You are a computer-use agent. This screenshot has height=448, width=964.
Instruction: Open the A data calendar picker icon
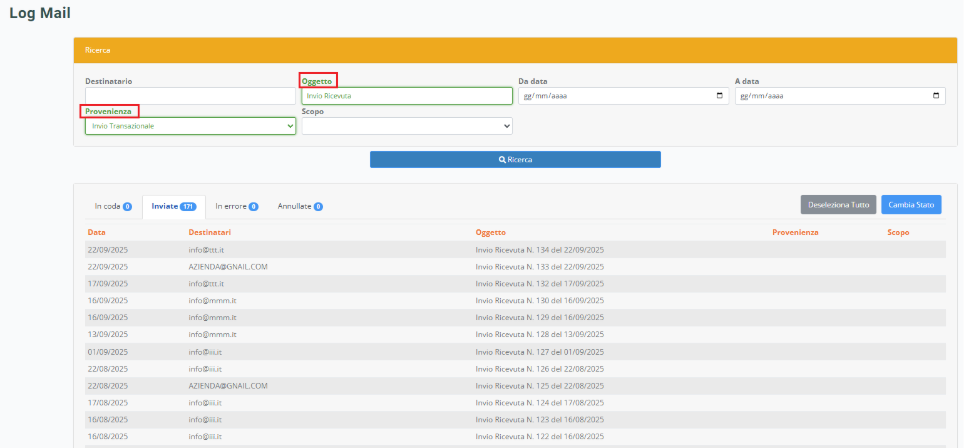click(936, 96)
